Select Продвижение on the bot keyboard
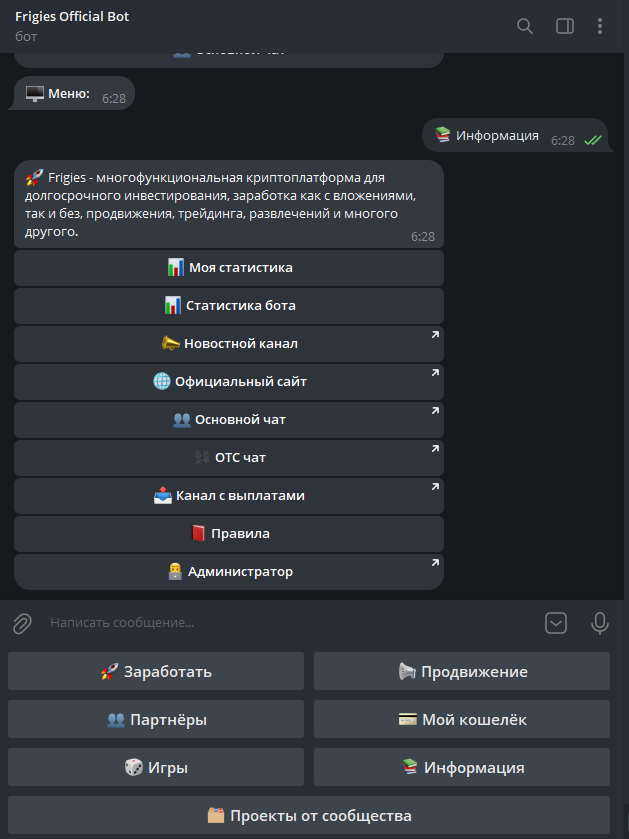629x839 pixels. pos(462,671)
